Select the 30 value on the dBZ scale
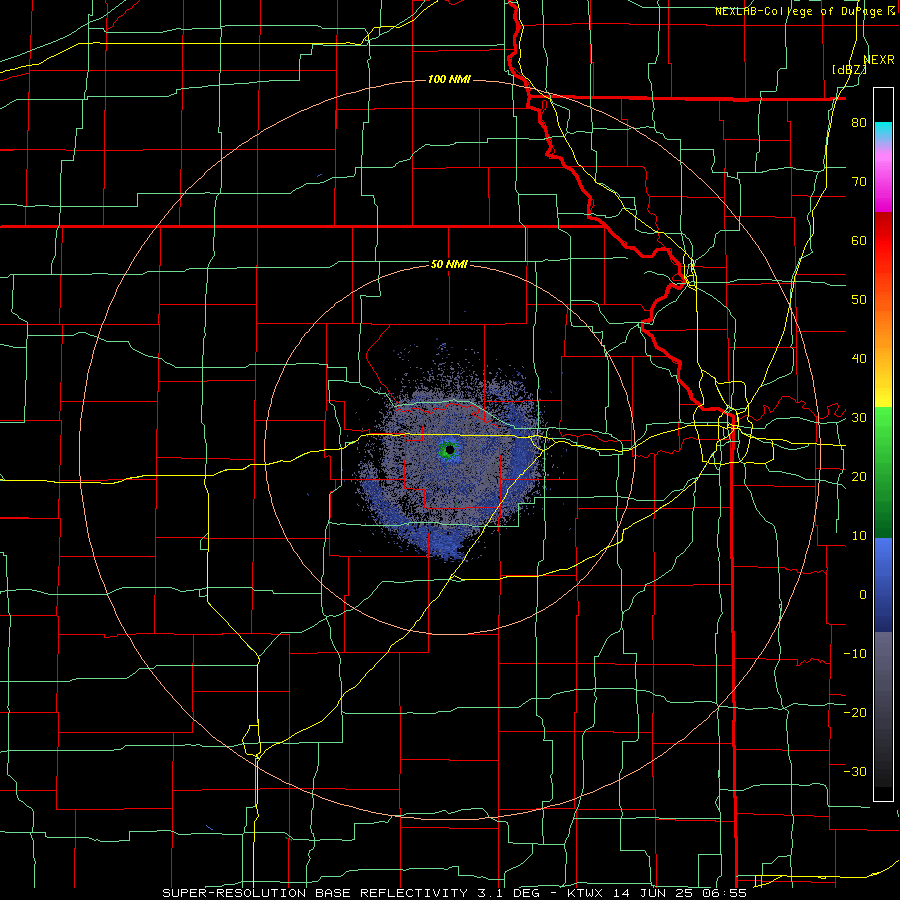The height and width of the screenshot is (900, 900). click(x=859, y=418)
